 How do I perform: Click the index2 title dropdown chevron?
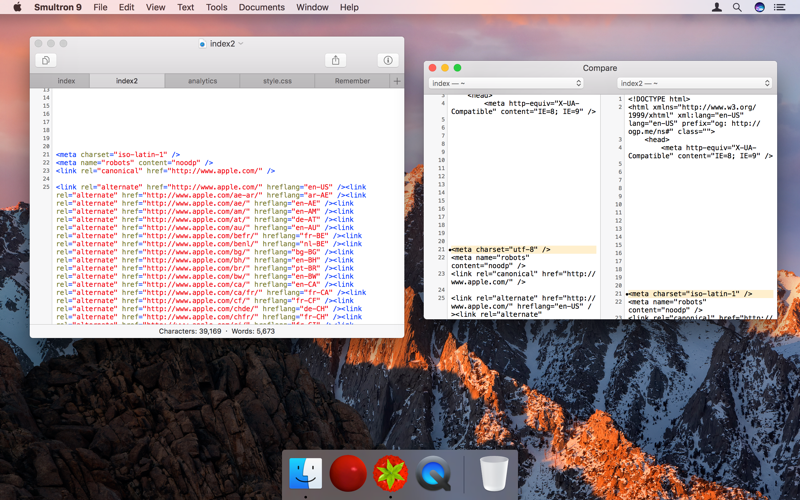point(241,44)
